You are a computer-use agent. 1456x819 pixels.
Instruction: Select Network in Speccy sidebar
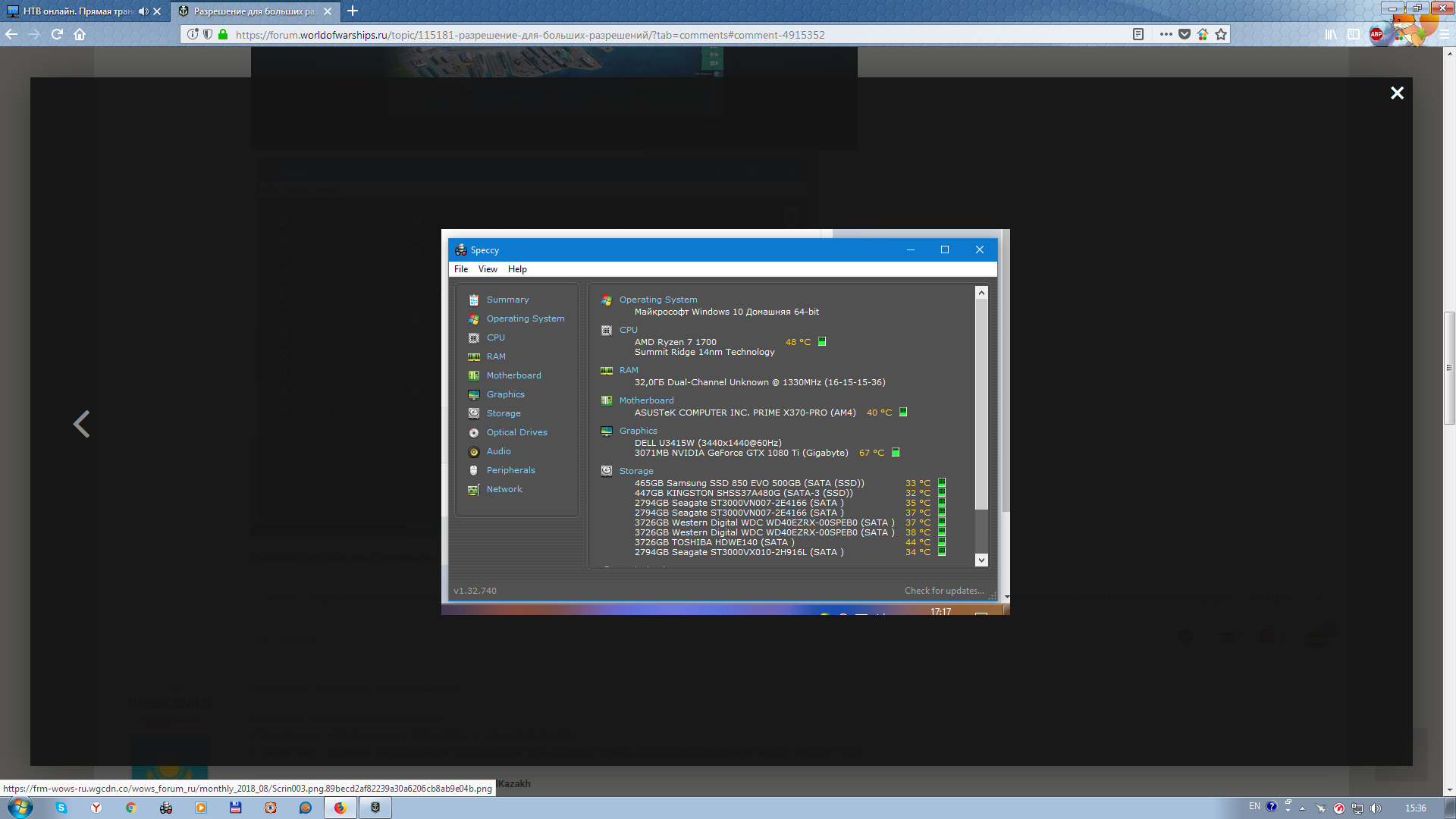tap(504, 489)
